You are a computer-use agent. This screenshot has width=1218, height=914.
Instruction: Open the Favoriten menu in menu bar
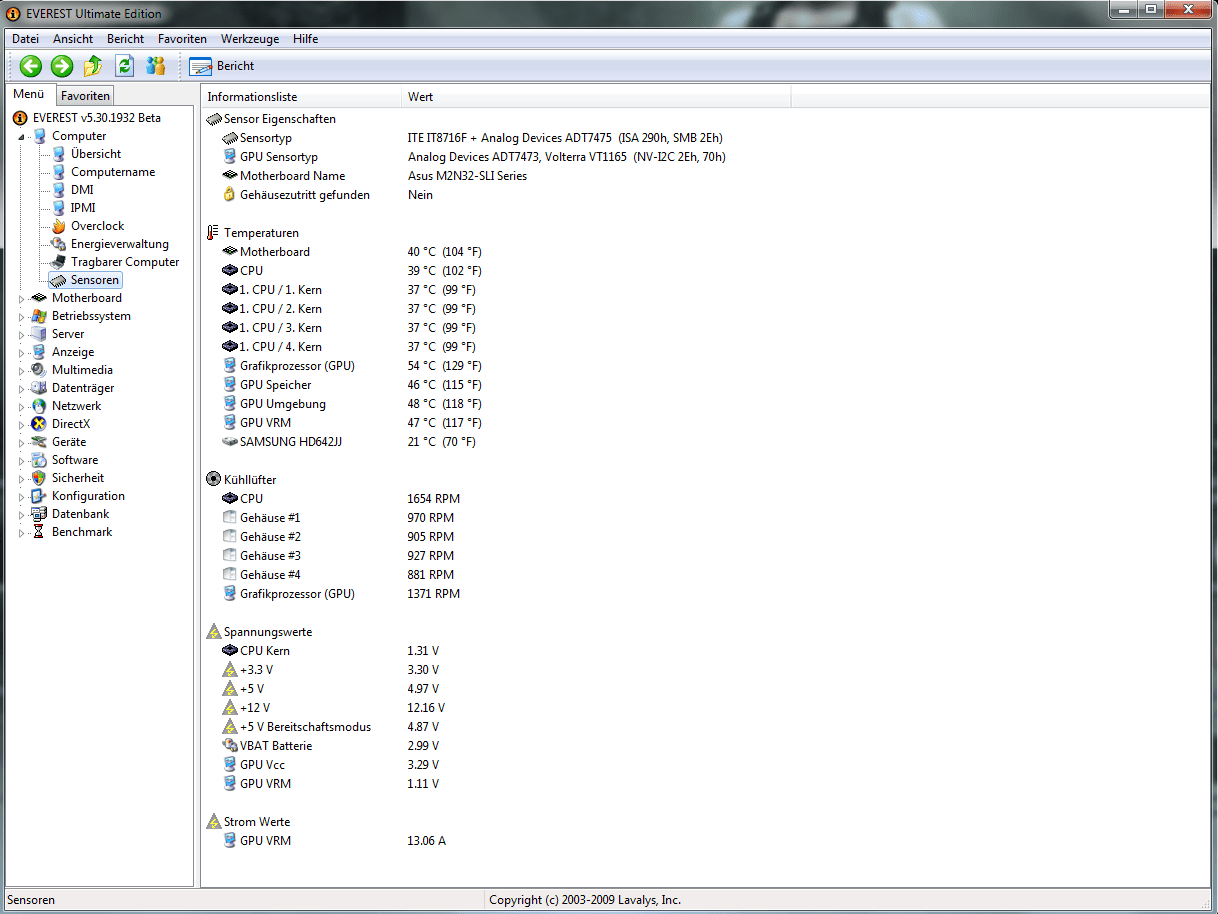[182, 39]
